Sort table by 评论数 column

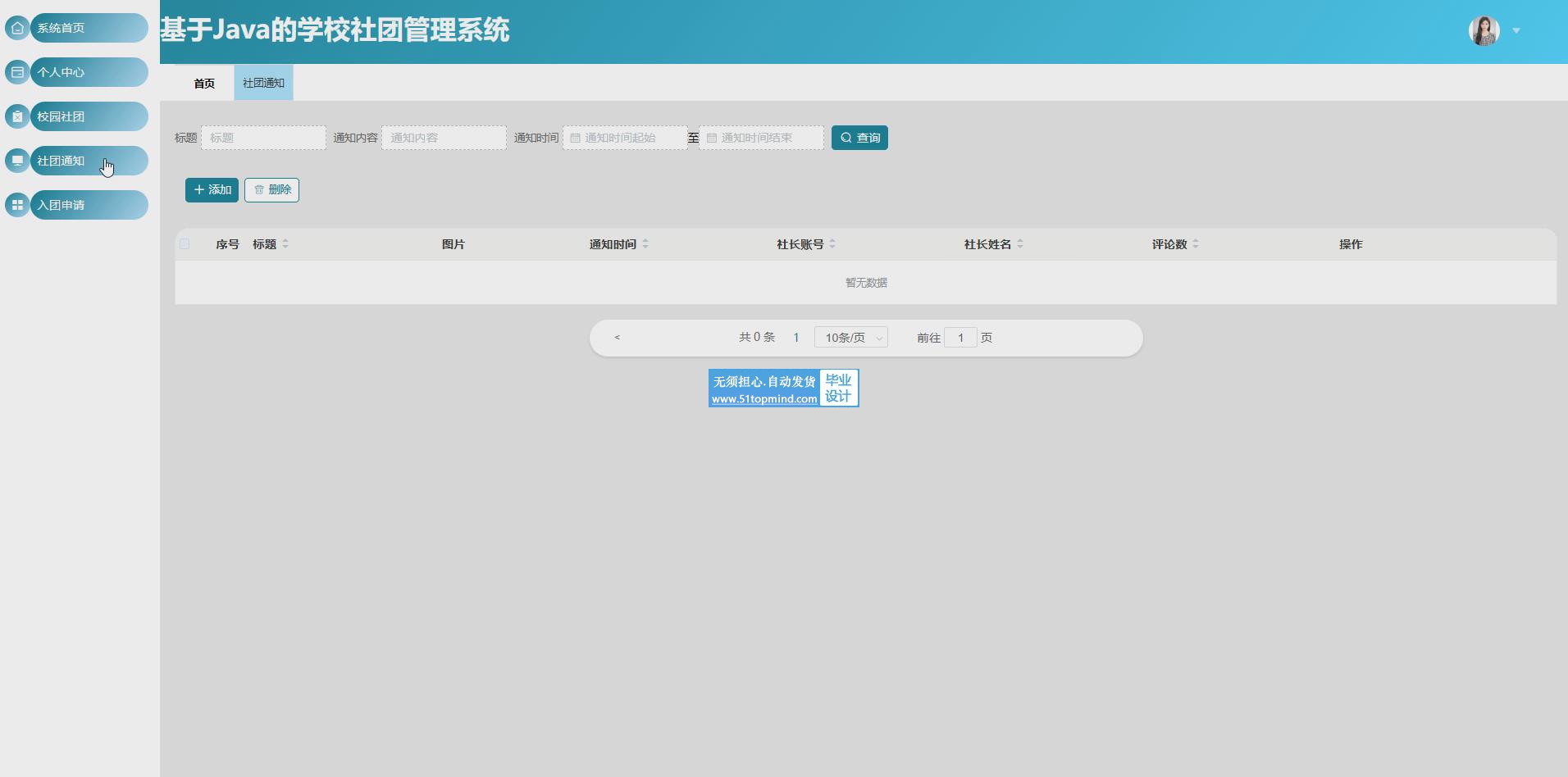point(1195,244)
